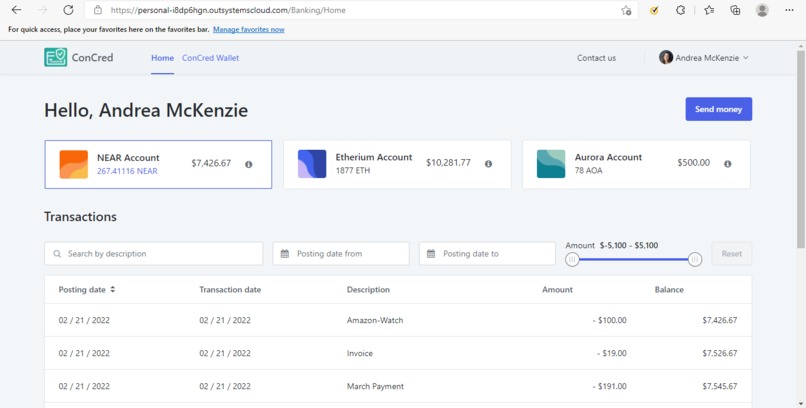This screenshot has width=806, height=408.
Task: Click the site lock icon in address bar
Action: point(98,10)
